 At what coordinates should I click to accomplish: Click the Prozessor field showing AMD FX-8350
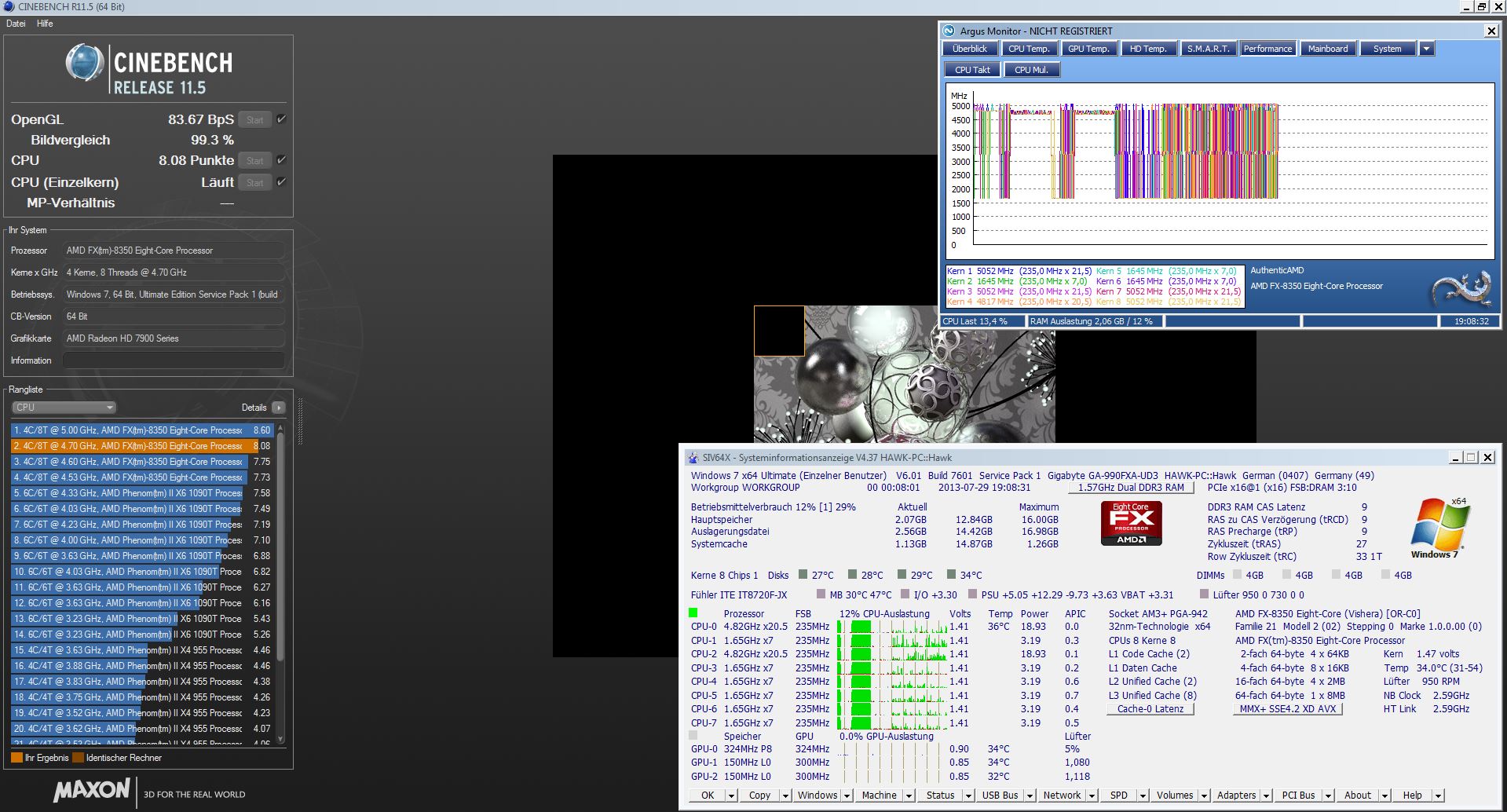173,251
